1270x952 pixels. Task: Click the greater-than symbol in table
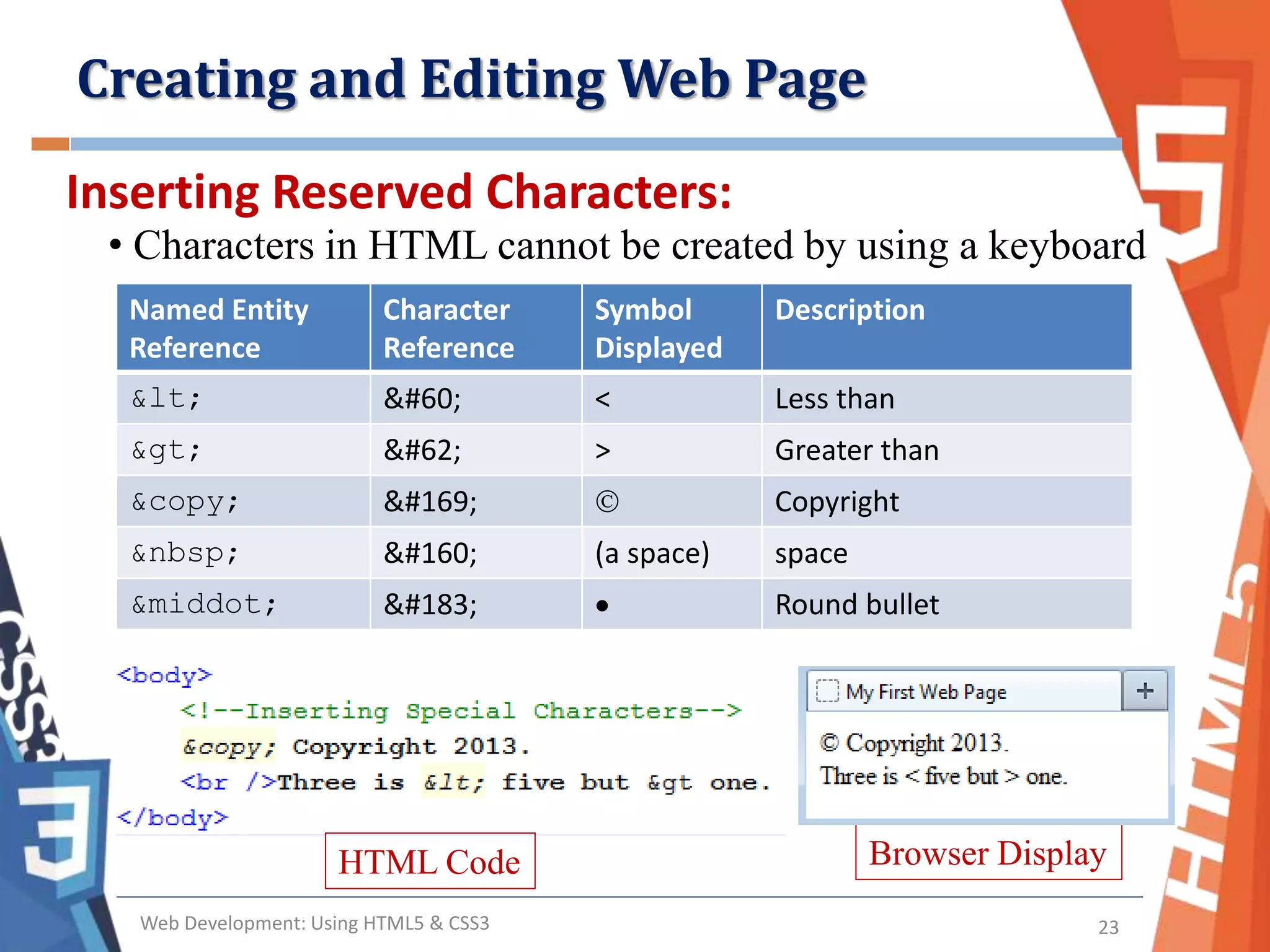[x=602, y=451]
